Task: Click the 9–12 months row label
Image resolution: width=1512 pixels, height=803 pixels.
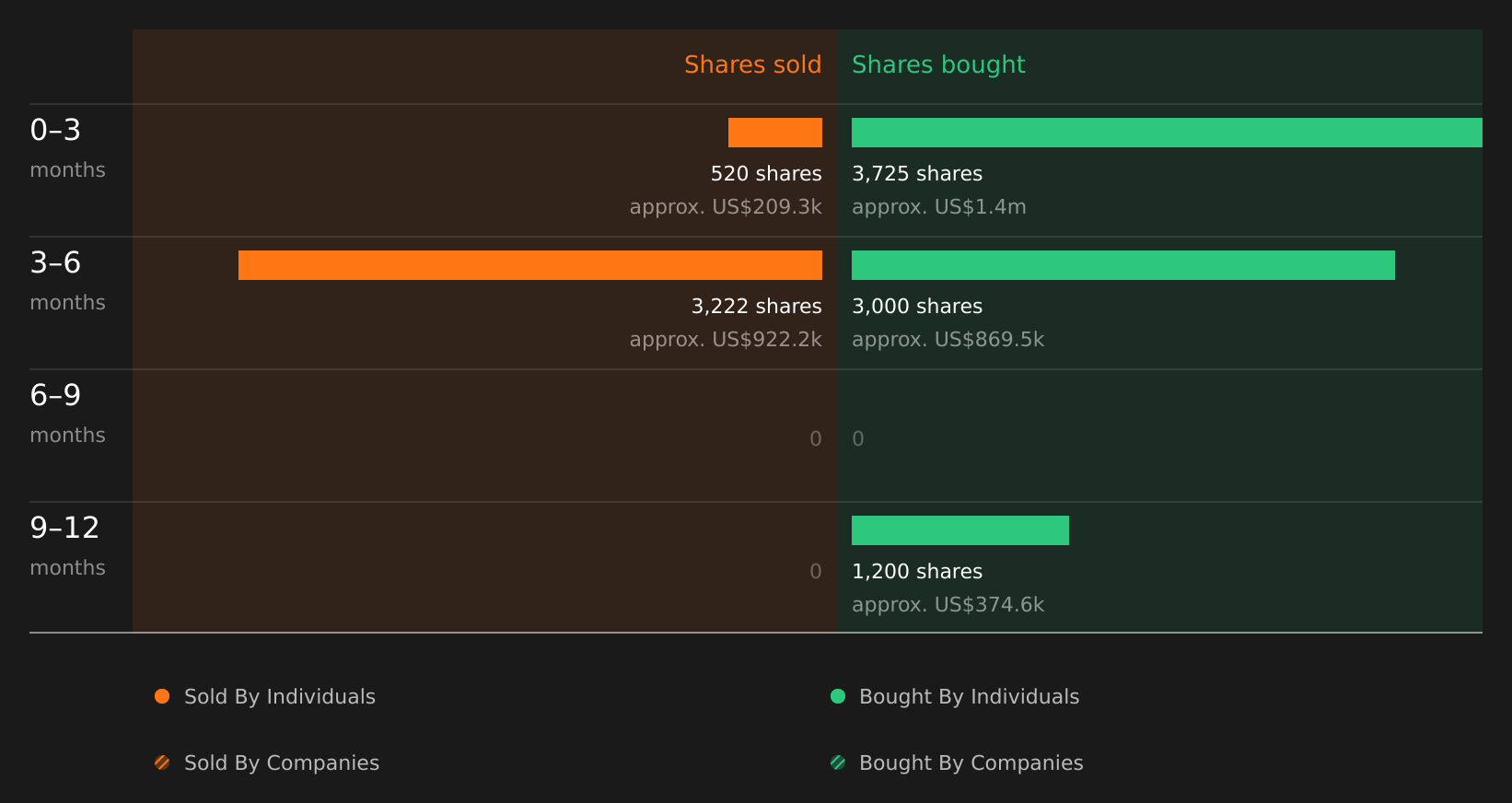Action: [67, 546]
